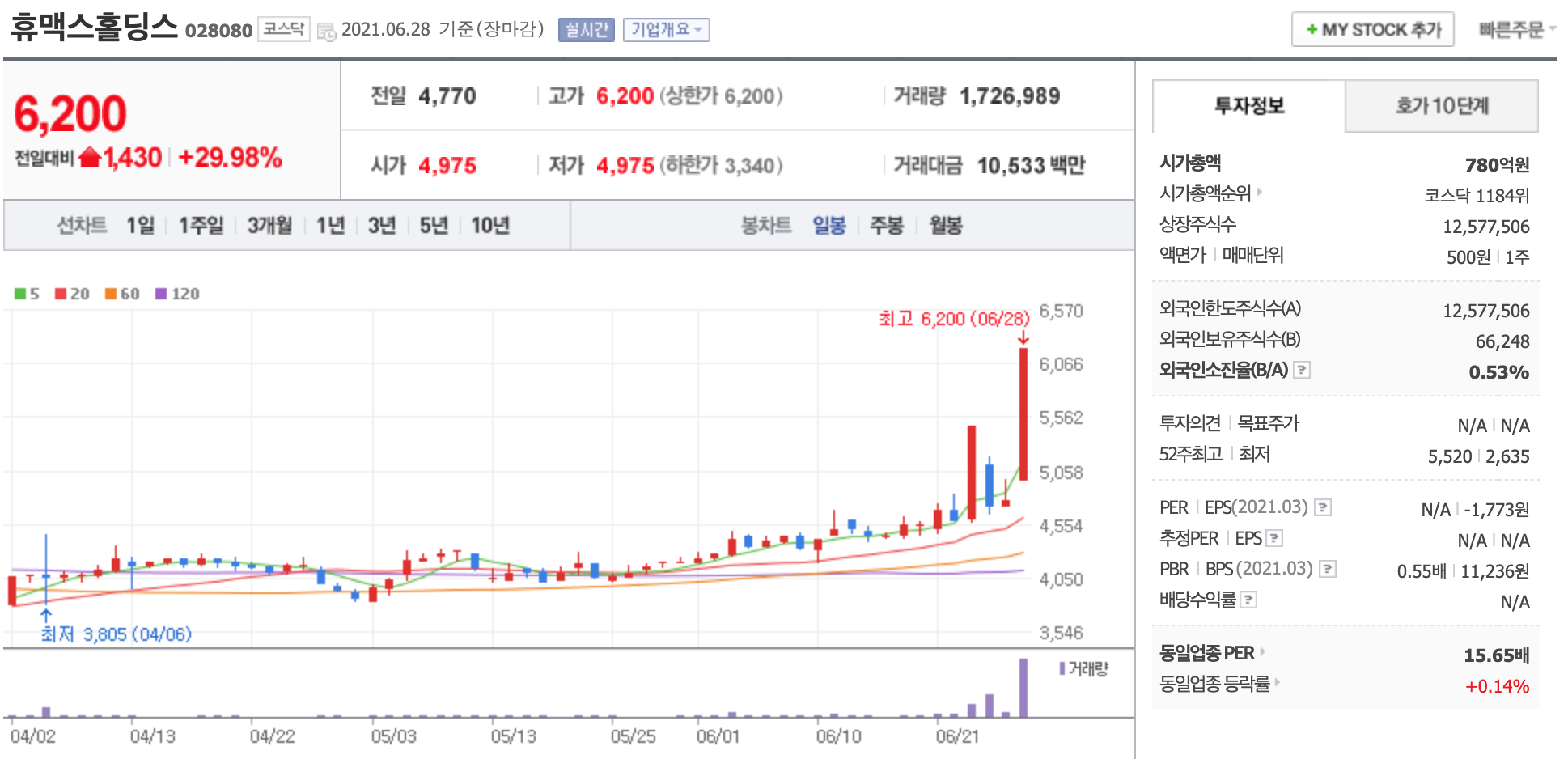Image resolution: width=1568 pixels, height=759 pixels.
Task: Click the 상장주식수 value 12,577,506
Action: coord(1486,227)
